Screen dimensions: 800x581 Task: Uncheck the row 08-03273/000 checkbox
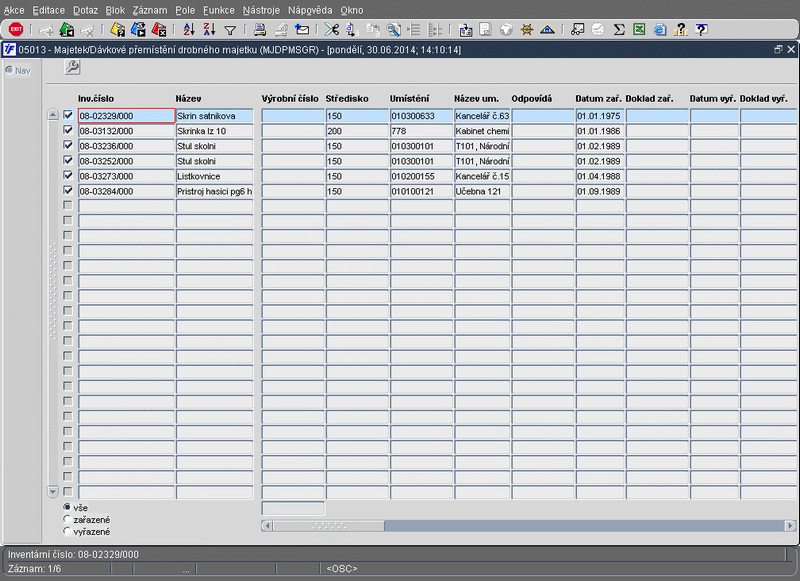click(x=68, y=175)
